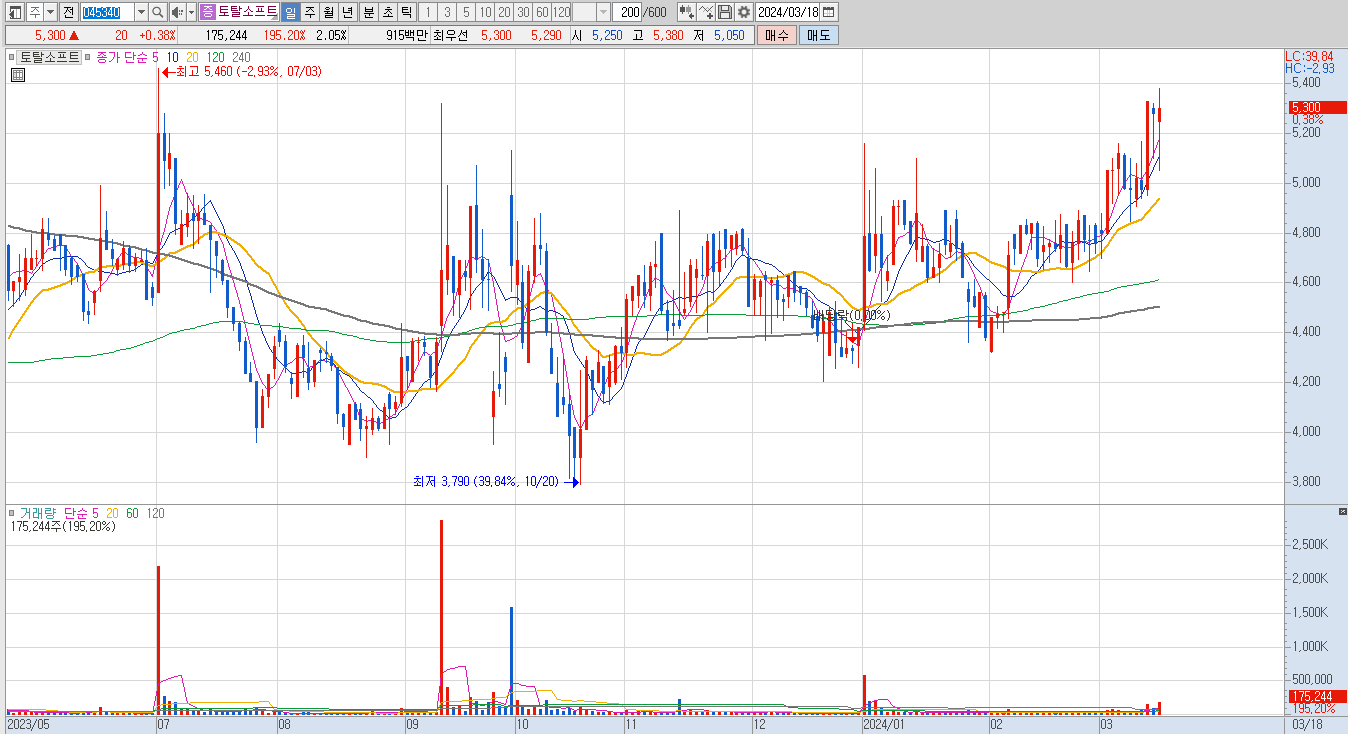
Task: Click the HC:-2.93 value text
Action: point(1309,68)
